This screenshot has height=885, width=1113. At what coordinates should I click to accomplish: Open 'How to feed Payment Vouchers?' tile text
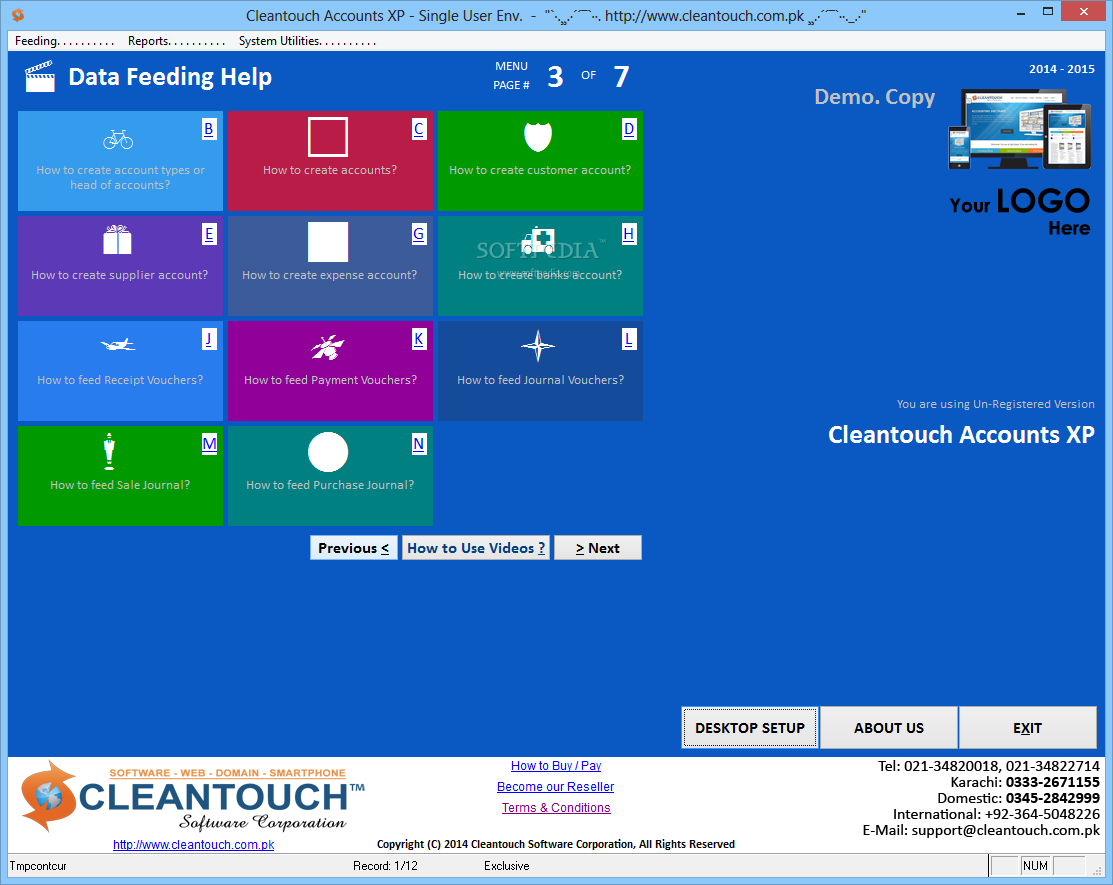[x=331, y=380]
